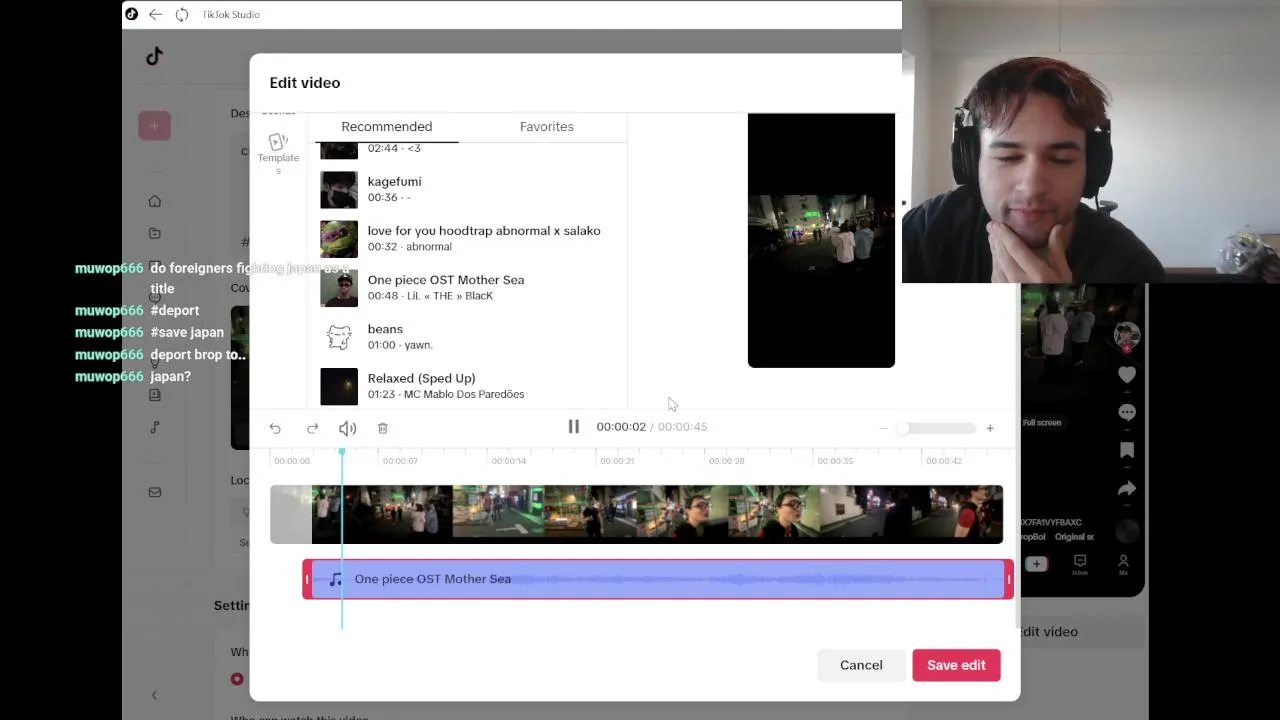Viewport: 1280px width, 720px height.
Task: Select the kagefumi sound
Action: (468, 189)
